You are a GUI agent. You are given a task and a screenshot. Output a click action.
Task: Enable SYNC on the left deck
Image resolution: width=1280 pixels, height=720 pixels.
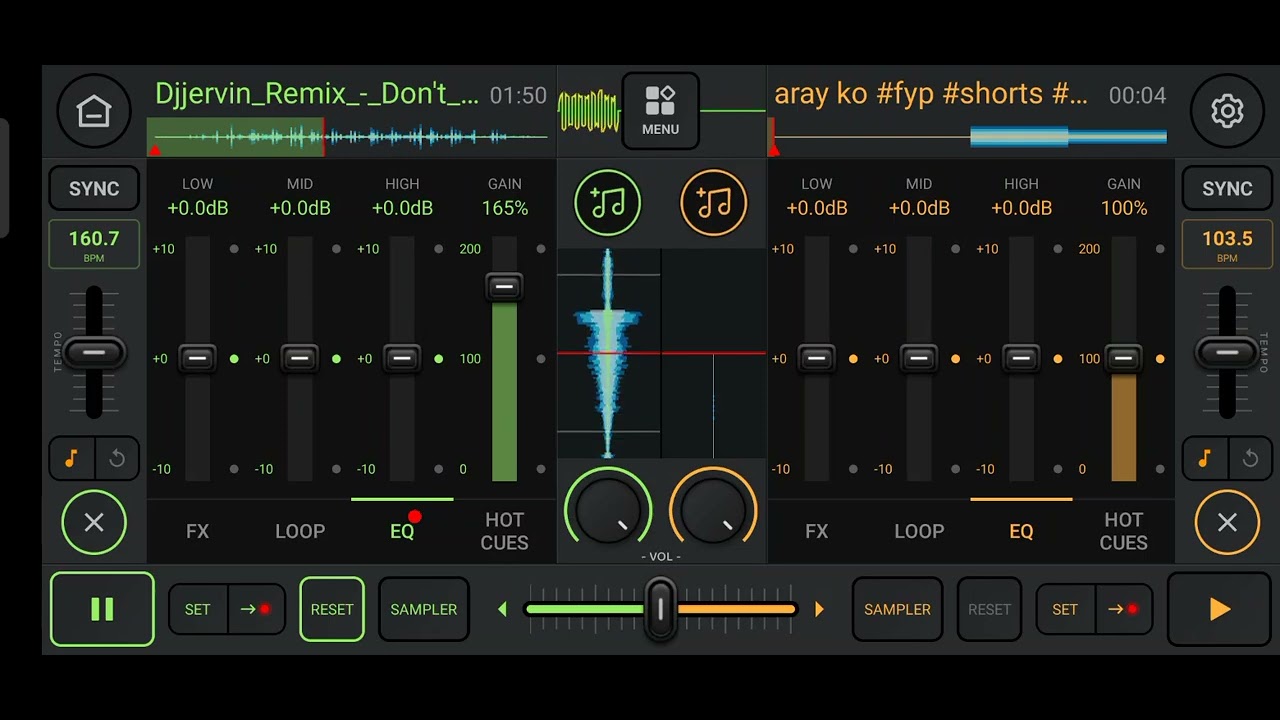point(94,188)
